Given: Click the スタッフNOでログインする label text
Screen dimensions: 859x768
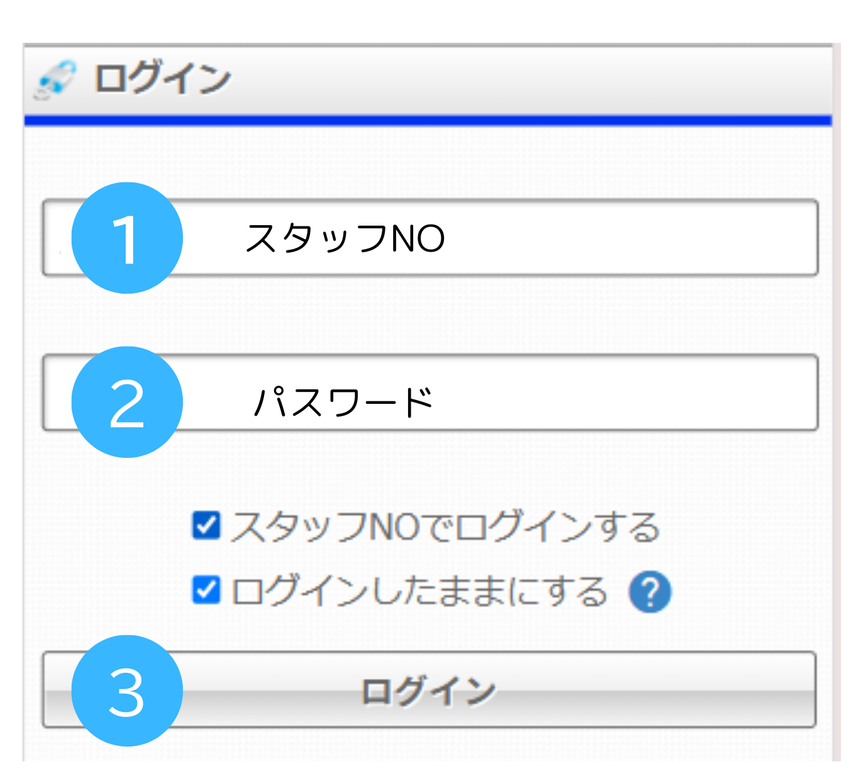Looking at the screenshot, I should pyautogui.click(x=445, y=526).
